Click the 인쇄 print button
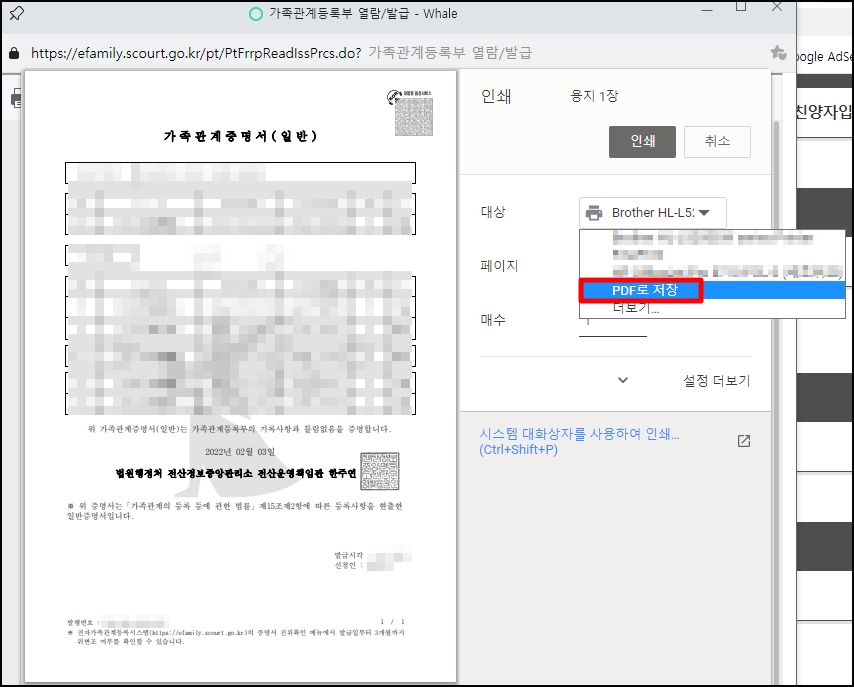Screen dimensions: 854x687 [642, 141]
